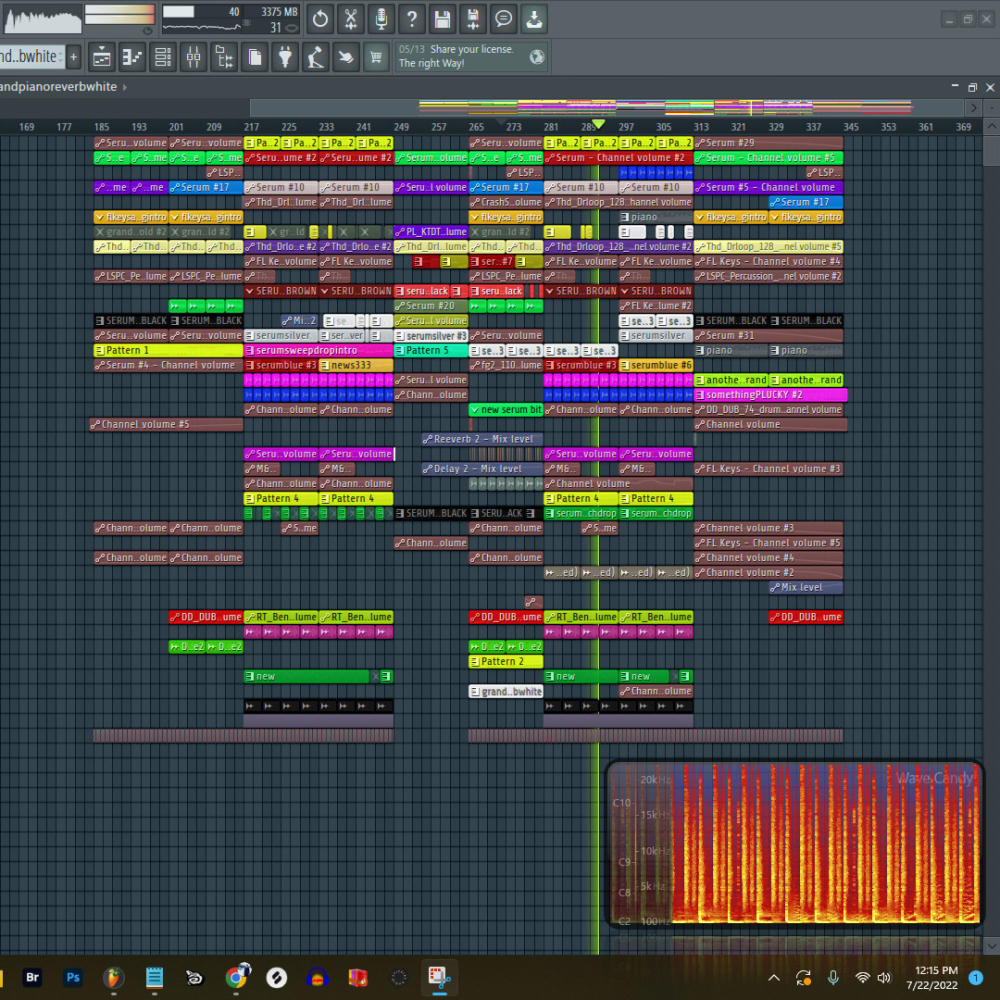Click playlist vertical scrollbar up arrow
The image size is (1000, 1000).
(990, 127)
